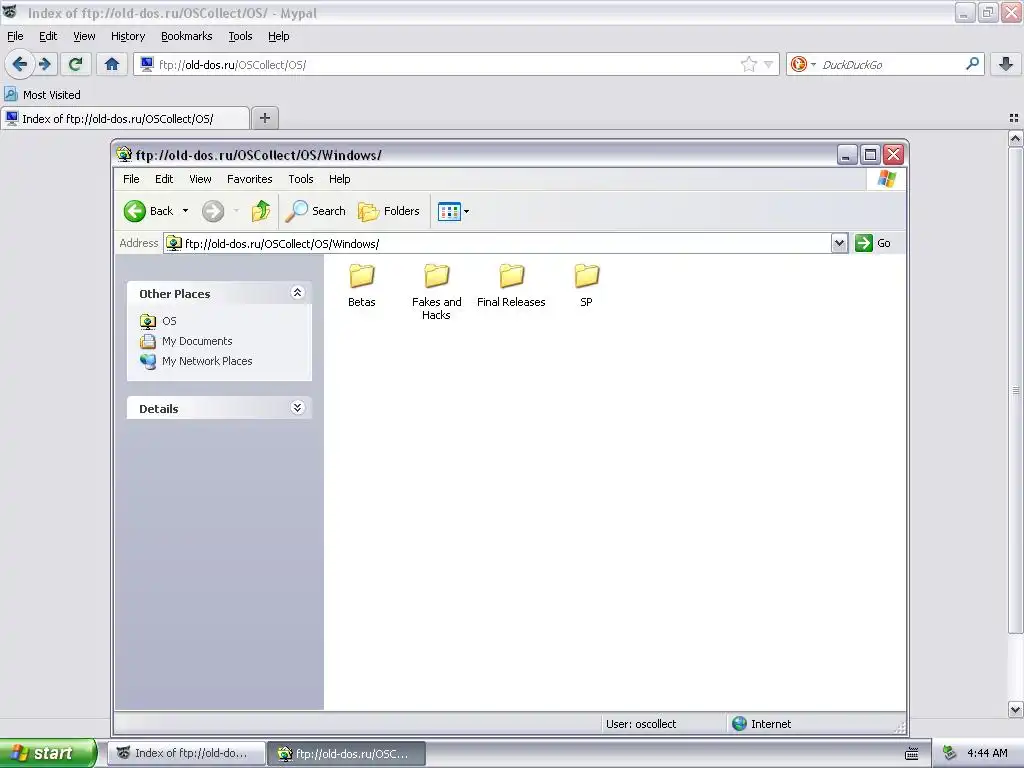Click the Explorer title bar FTP icon

123,155
